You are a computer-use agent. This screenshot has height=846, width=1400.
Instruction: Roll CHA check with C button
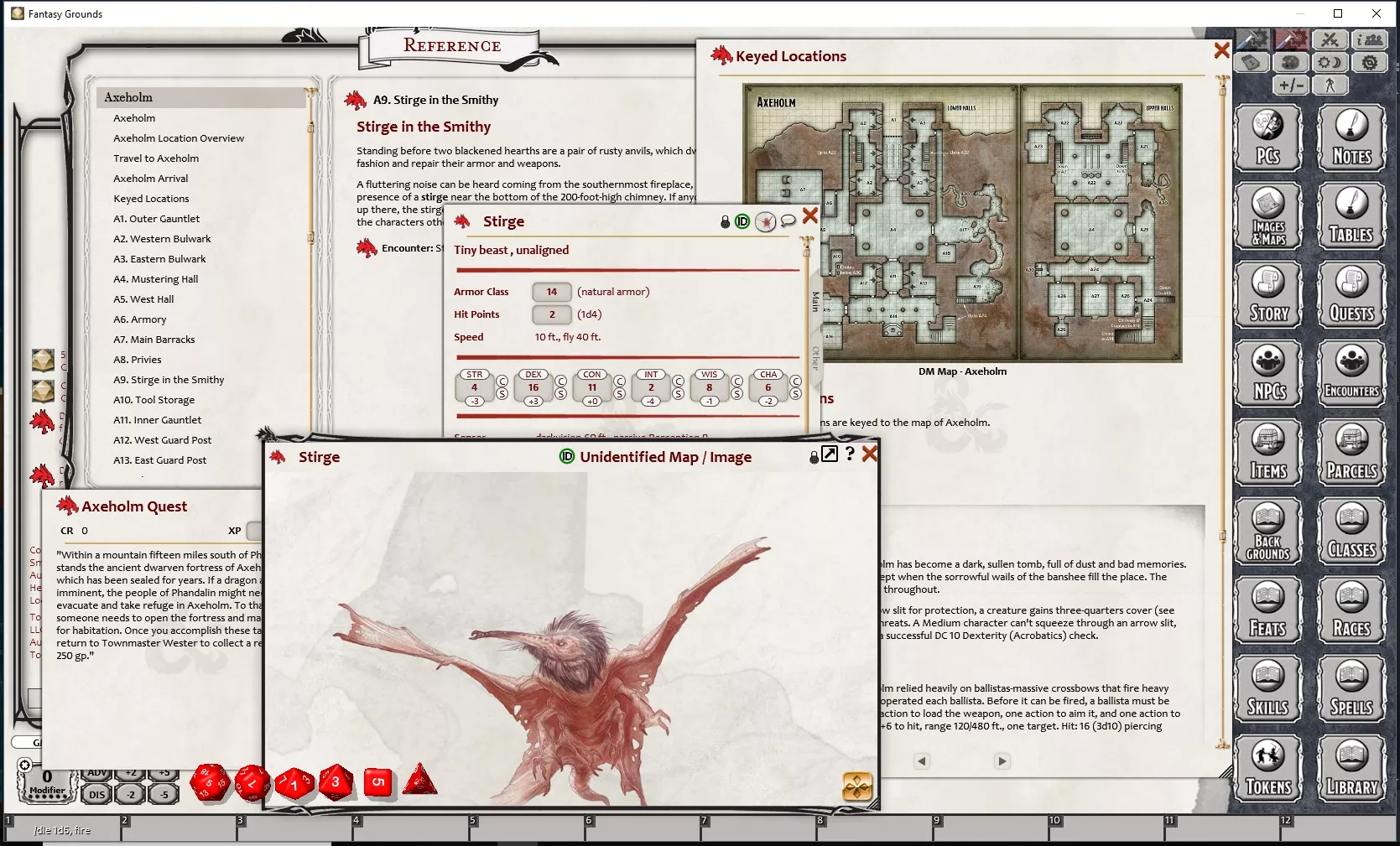point(796,381)
